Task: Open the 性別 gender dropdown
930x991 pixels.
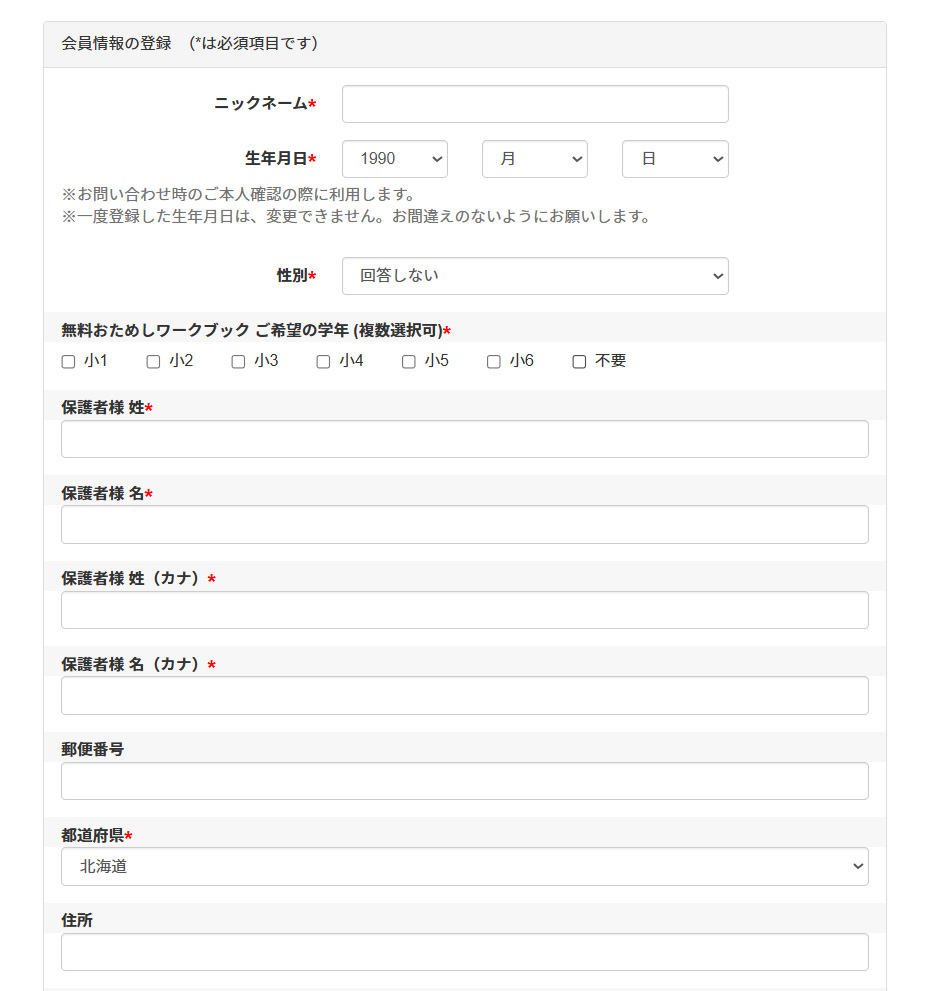Action: pyautogui.click(x=535, y=276)
